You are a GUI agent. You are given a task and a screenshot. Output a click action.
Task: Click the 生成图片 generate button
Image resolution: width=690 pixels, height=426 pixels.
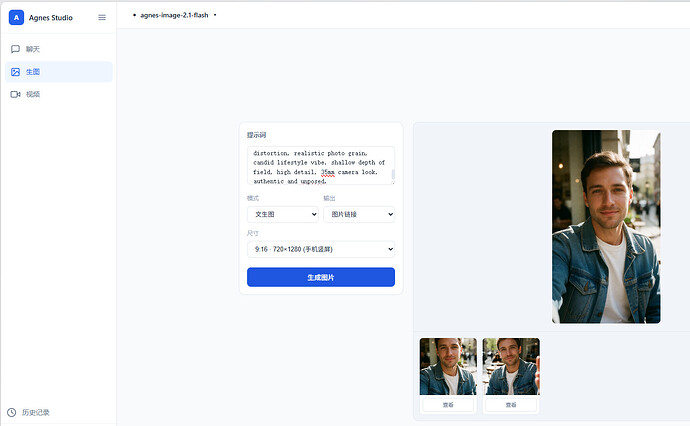tap(321, 277)
